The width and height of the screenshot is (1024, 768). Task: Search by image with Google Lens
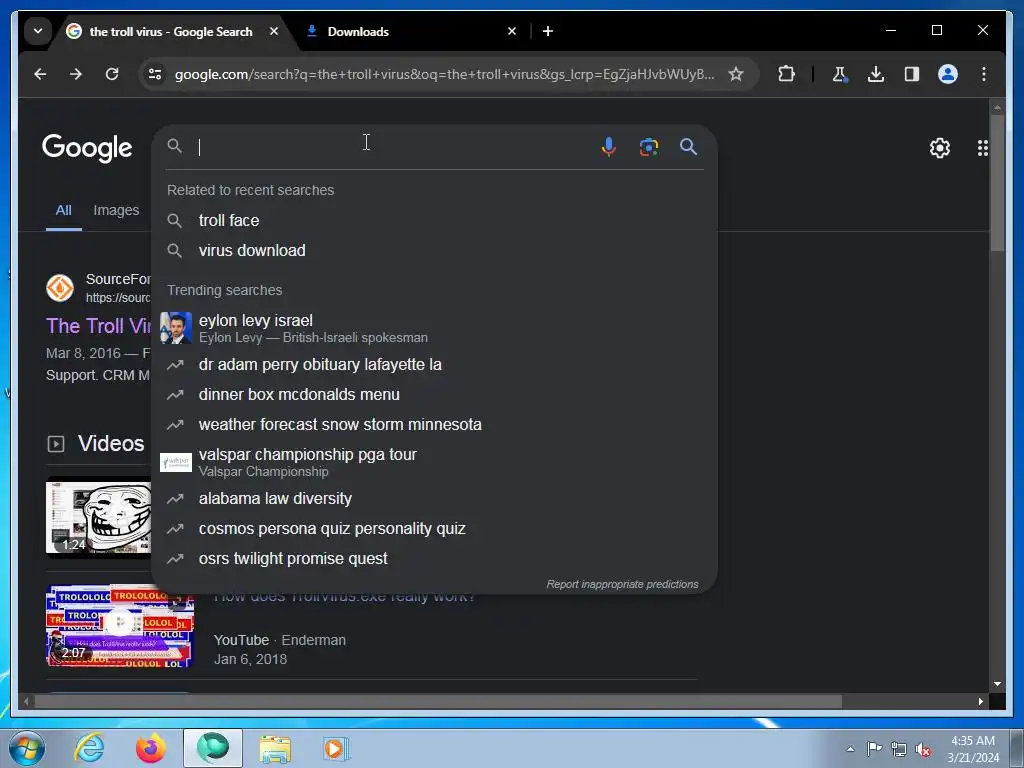[648, 147]
